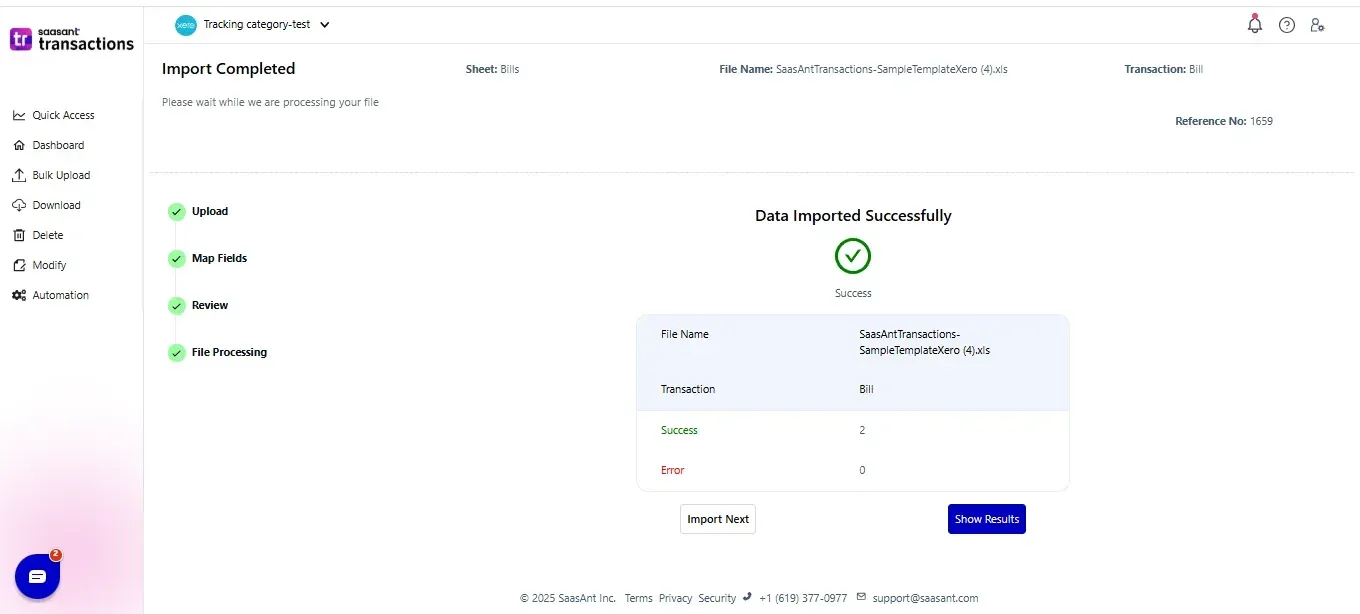Click the Download cloud icon
The image size is (1360, 614).
click(19, 205)
